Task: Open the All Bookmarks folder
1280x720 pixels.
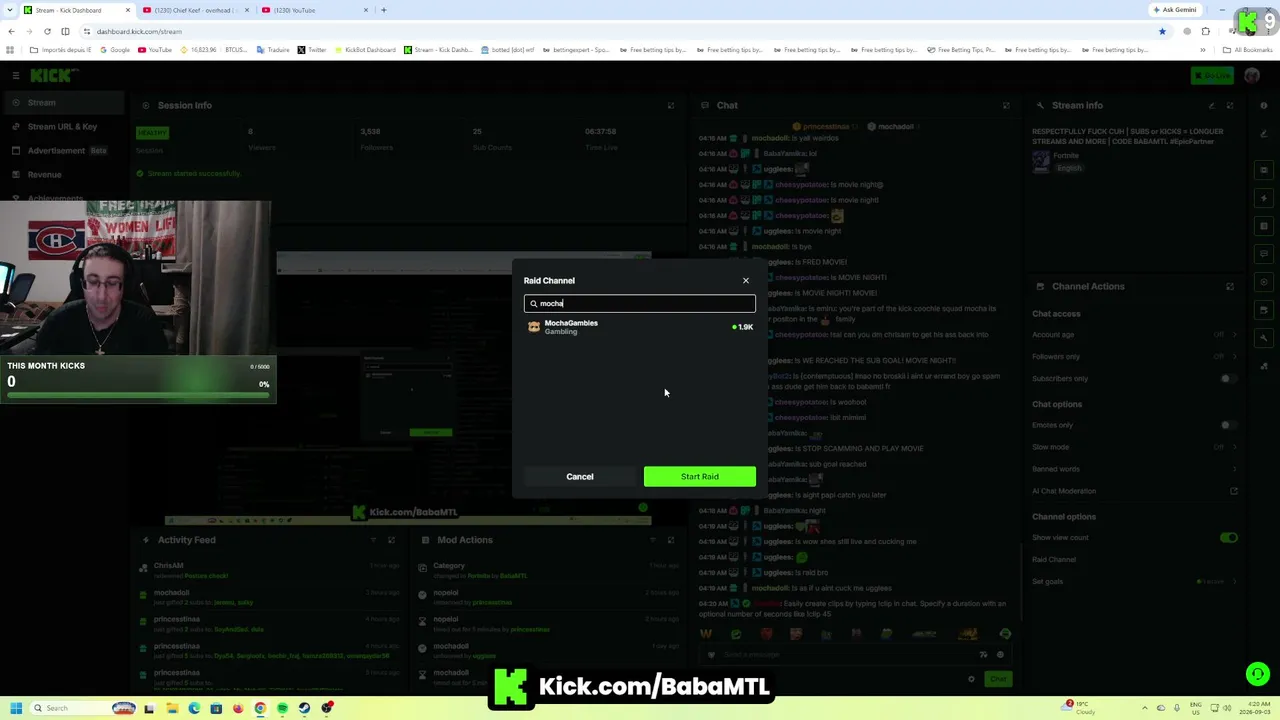Action: tap(1248, 50)
